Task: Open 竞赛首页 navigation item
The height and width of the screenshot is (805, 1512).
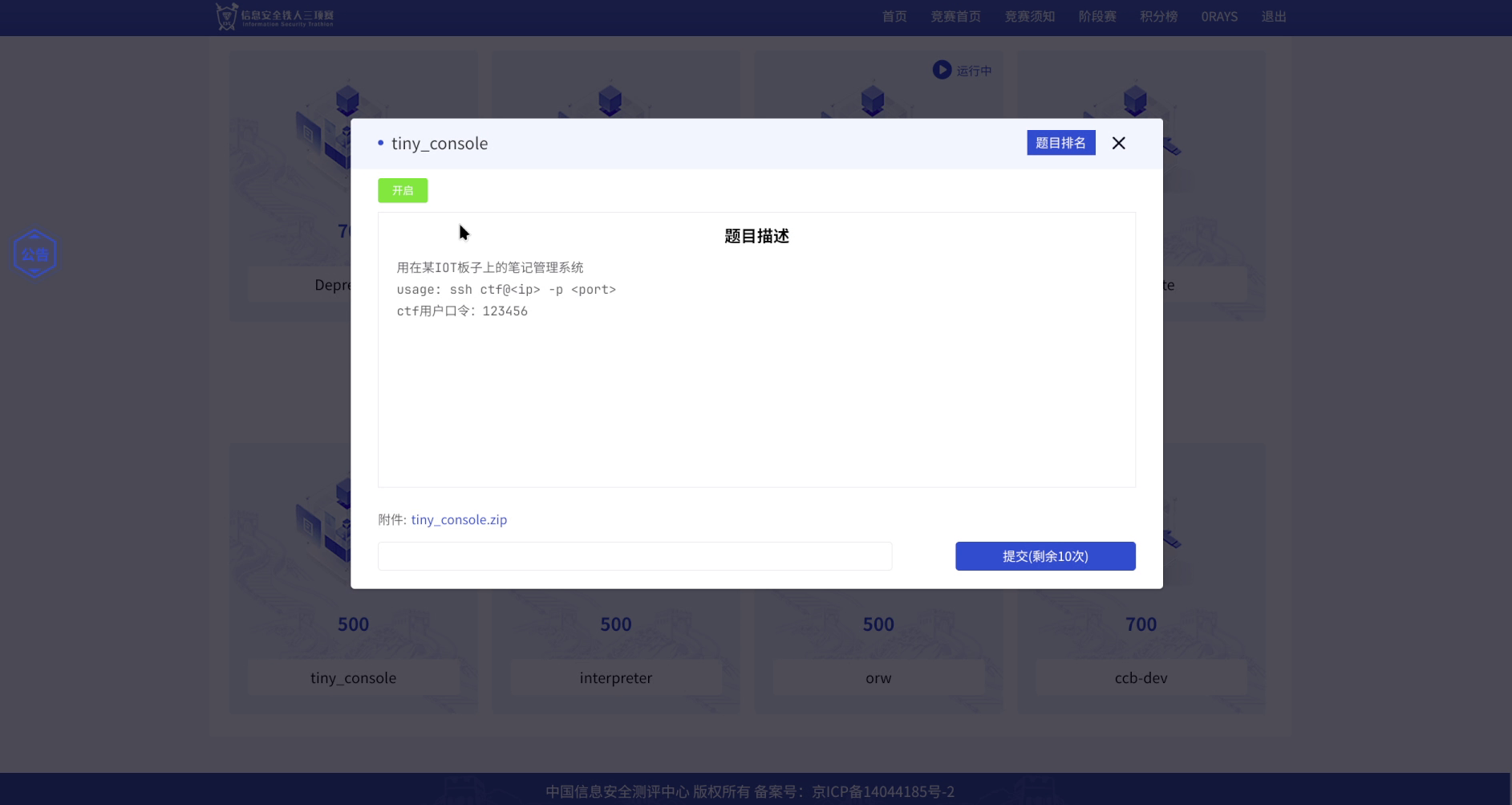Action: [x=955, y=17]
